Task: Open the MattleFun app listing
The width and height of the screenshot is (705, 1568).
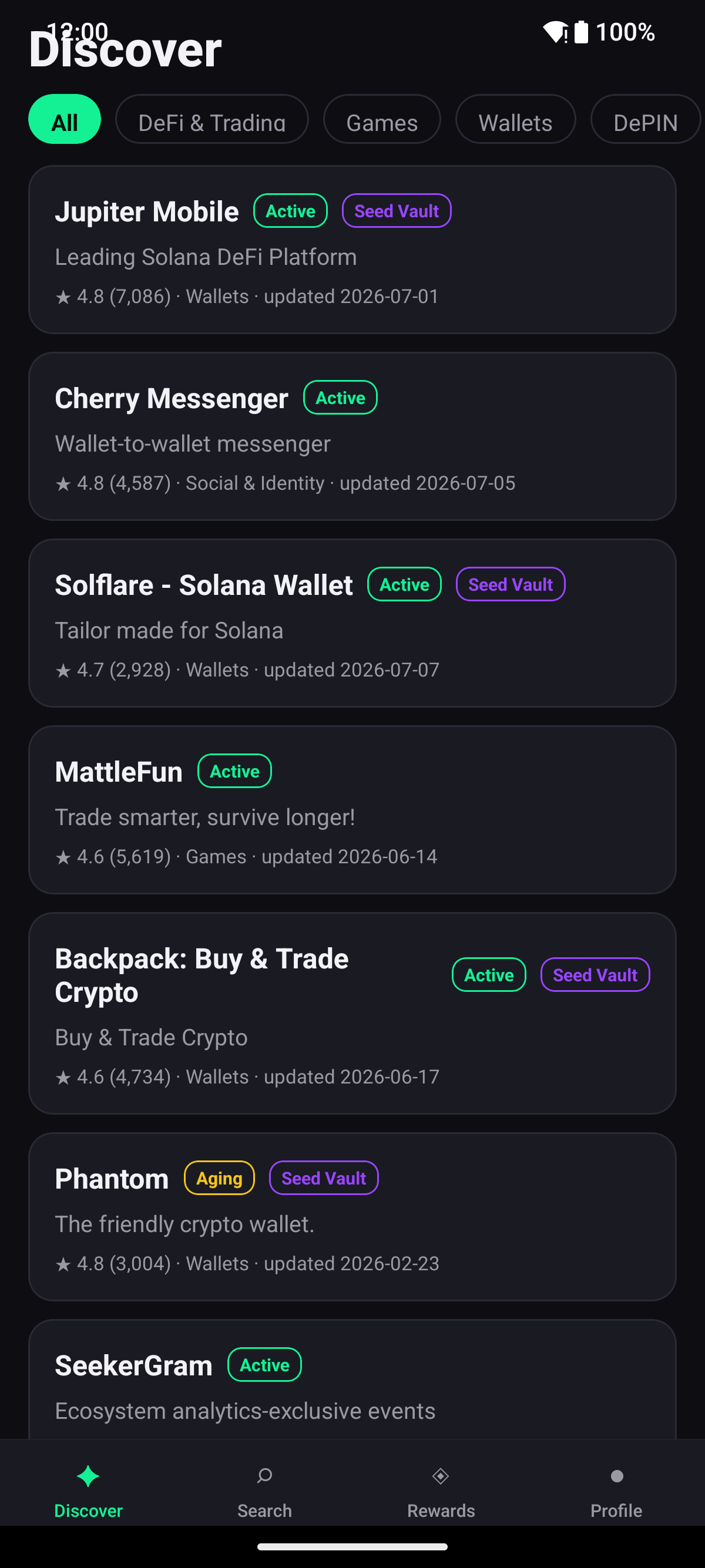Action: click(352, 810)
